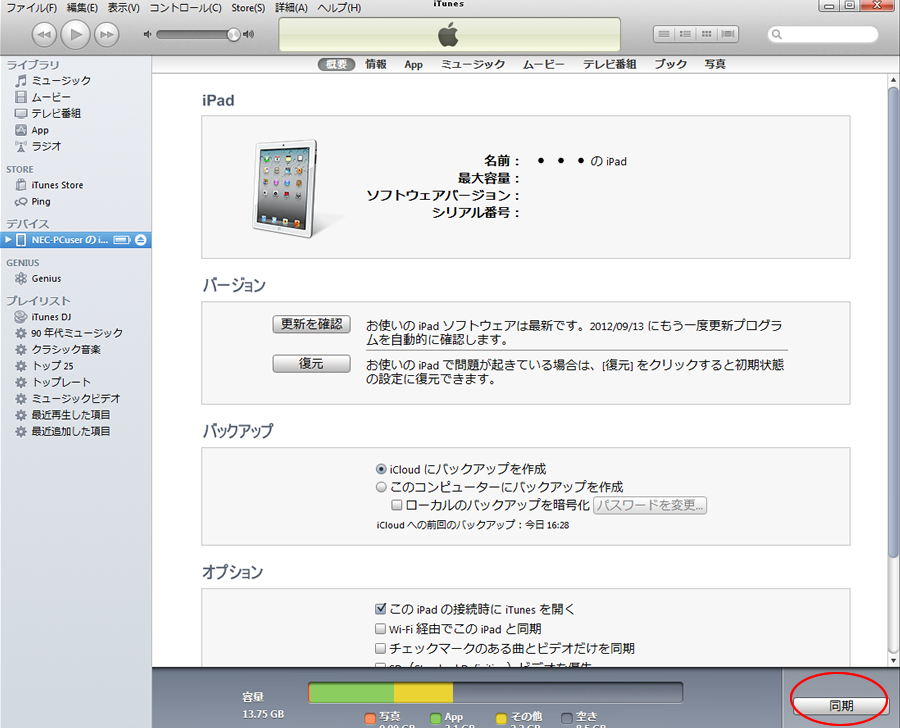
Task: Click the 同期 sync button
Action: click(x=841, y=706)
